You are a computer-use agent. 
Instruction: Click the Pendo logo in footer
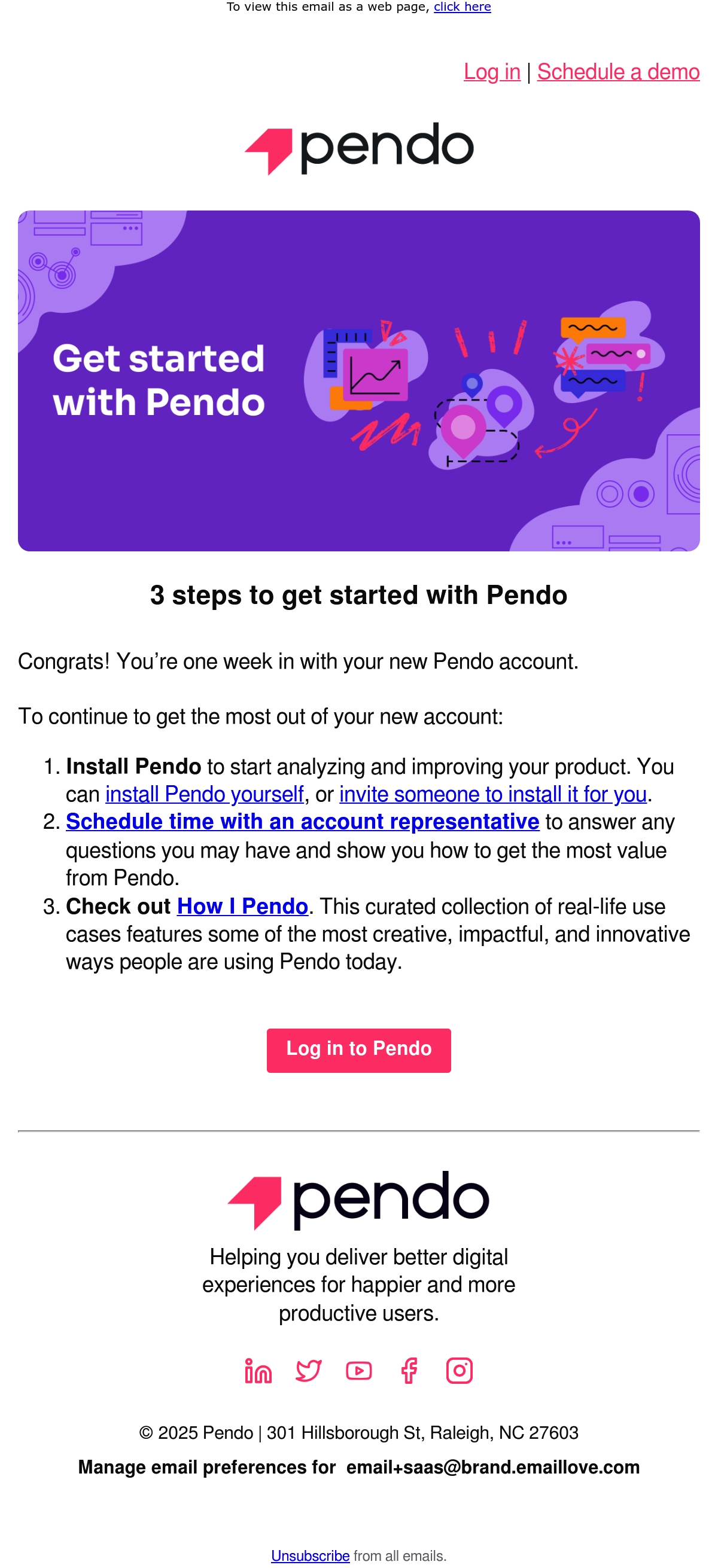tap(358, 1199)
